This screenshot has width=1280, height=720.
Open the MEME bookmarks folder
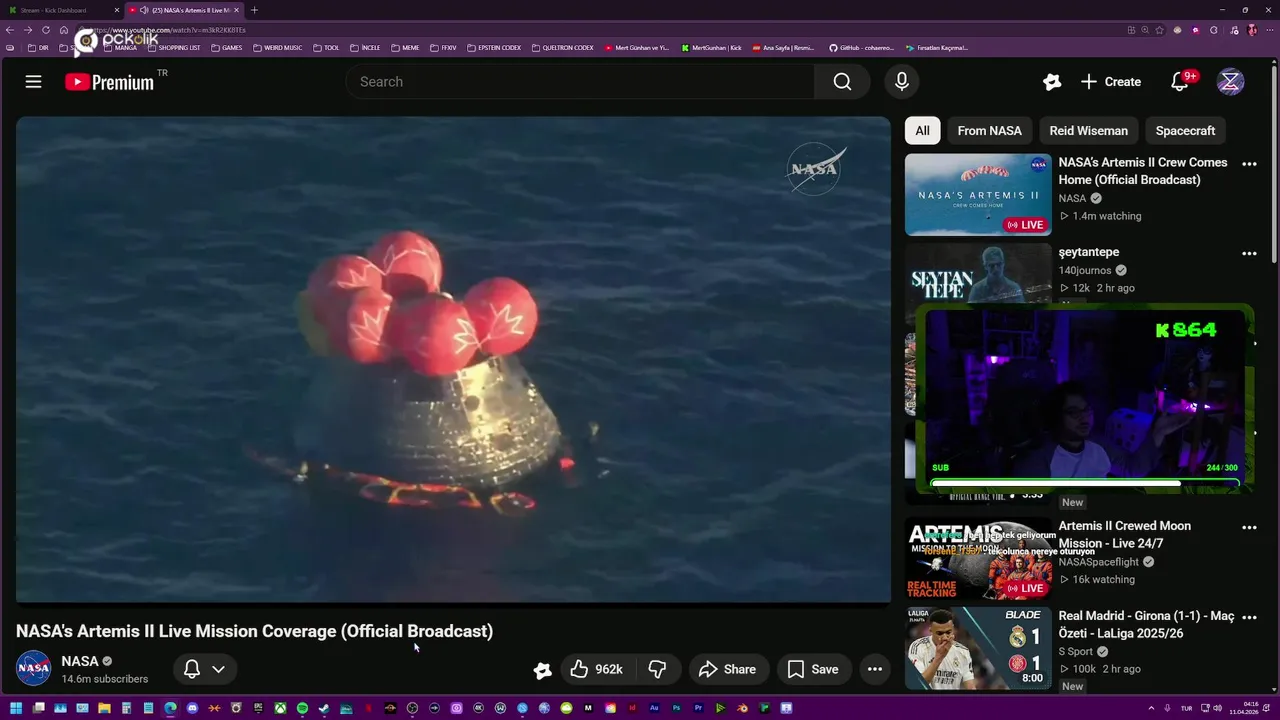point(405,47)
